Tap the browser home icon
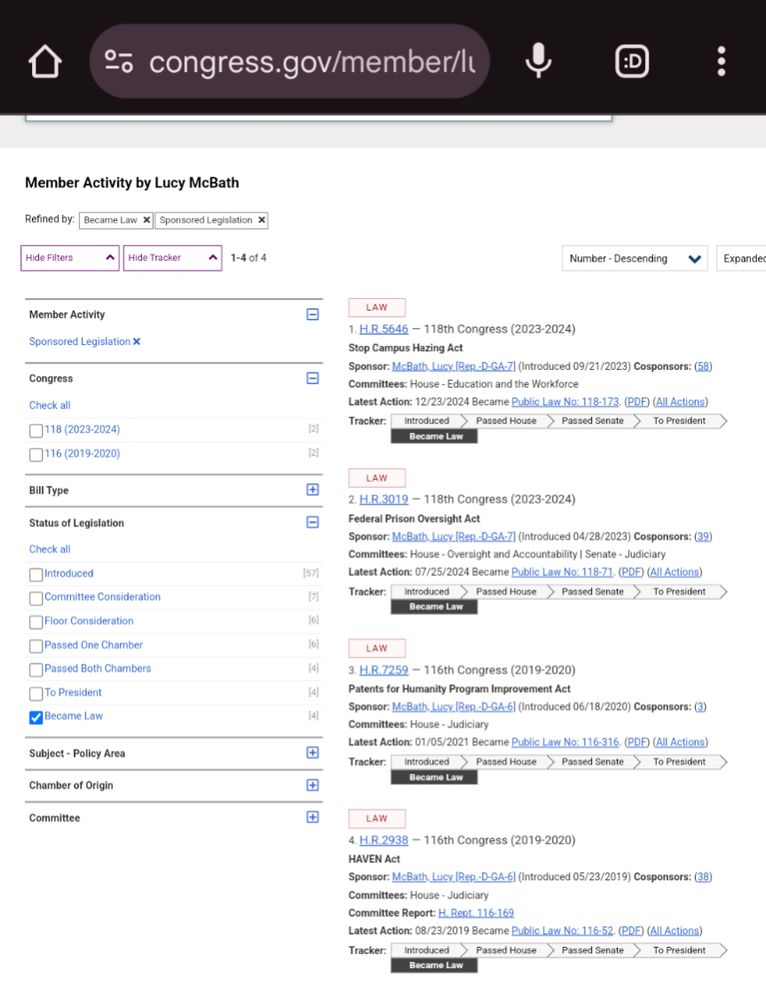 [x=45, y=62]
